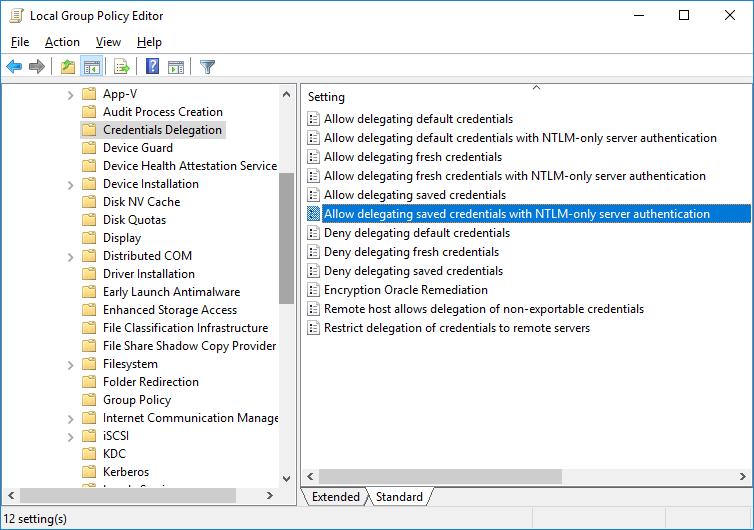The width and height of the screenshot is (754, 530).
Task: Click tree pane horizontal scroll right arrow
Action: tap(270, 495)
